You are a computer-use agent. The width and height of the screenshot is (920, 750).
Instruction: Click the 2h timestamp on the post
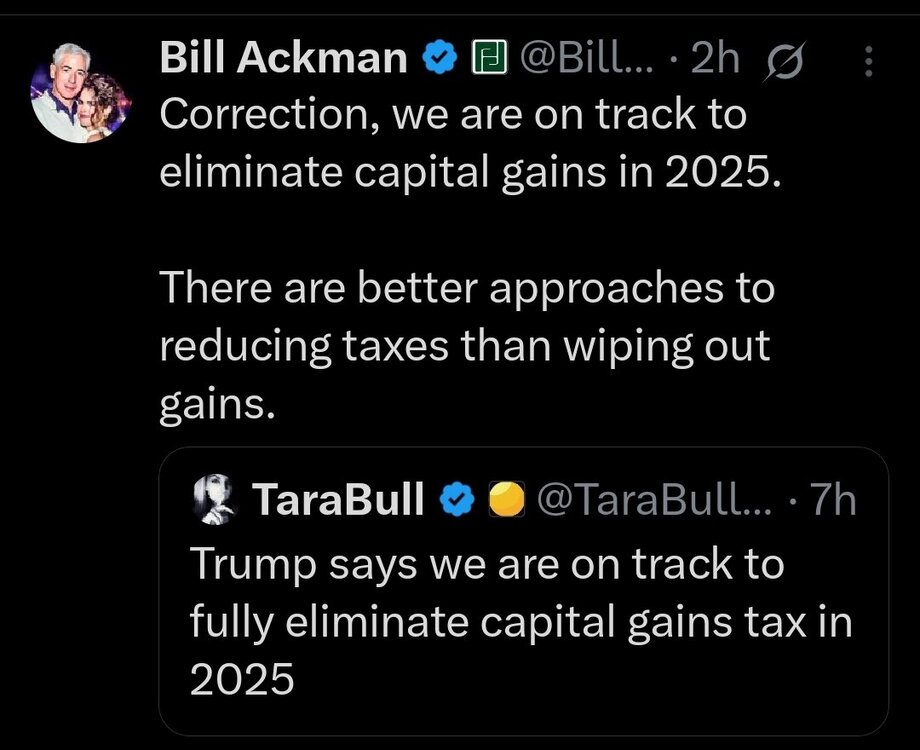714,62
